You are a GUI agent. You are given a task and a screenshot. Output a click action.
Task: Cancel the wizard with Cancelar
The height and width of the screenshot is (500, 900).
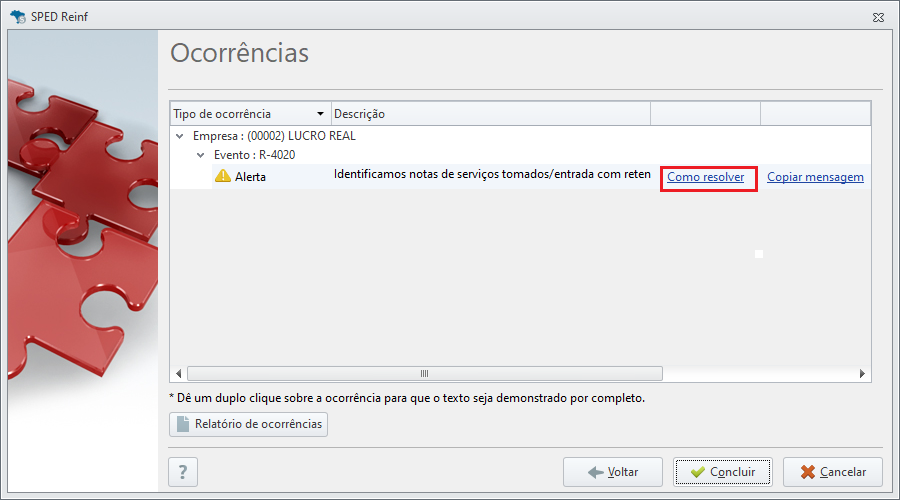(833, 472)
